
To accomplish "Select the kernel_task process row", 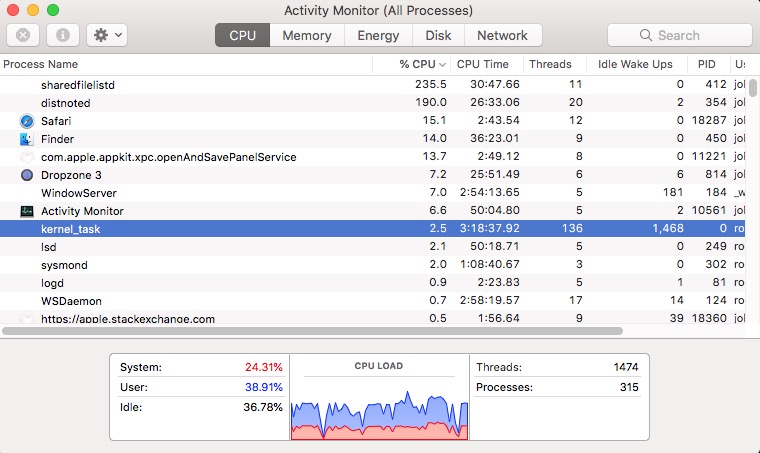I will [x=372, y=229].
